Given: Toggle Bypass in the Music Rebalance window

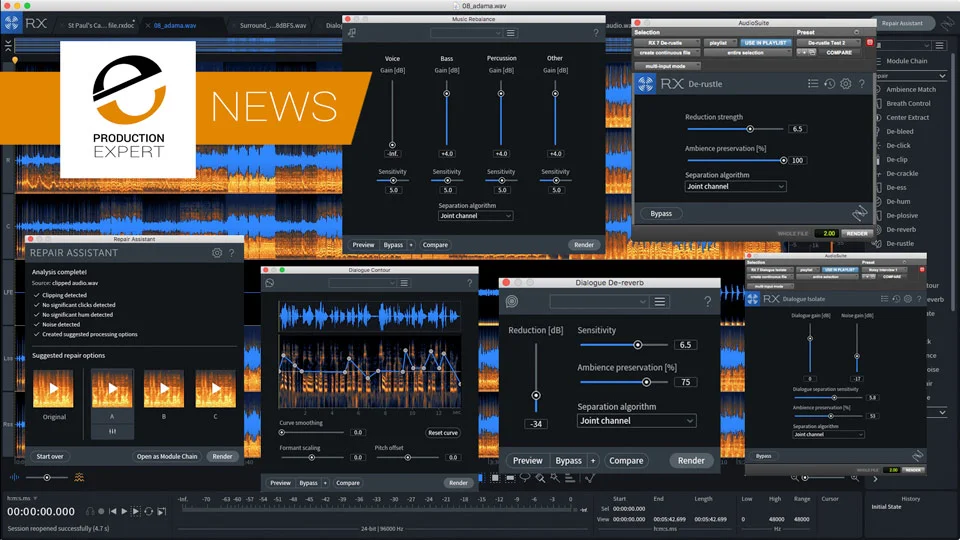Looking at the screenshot, I should (x=393, y=245).
